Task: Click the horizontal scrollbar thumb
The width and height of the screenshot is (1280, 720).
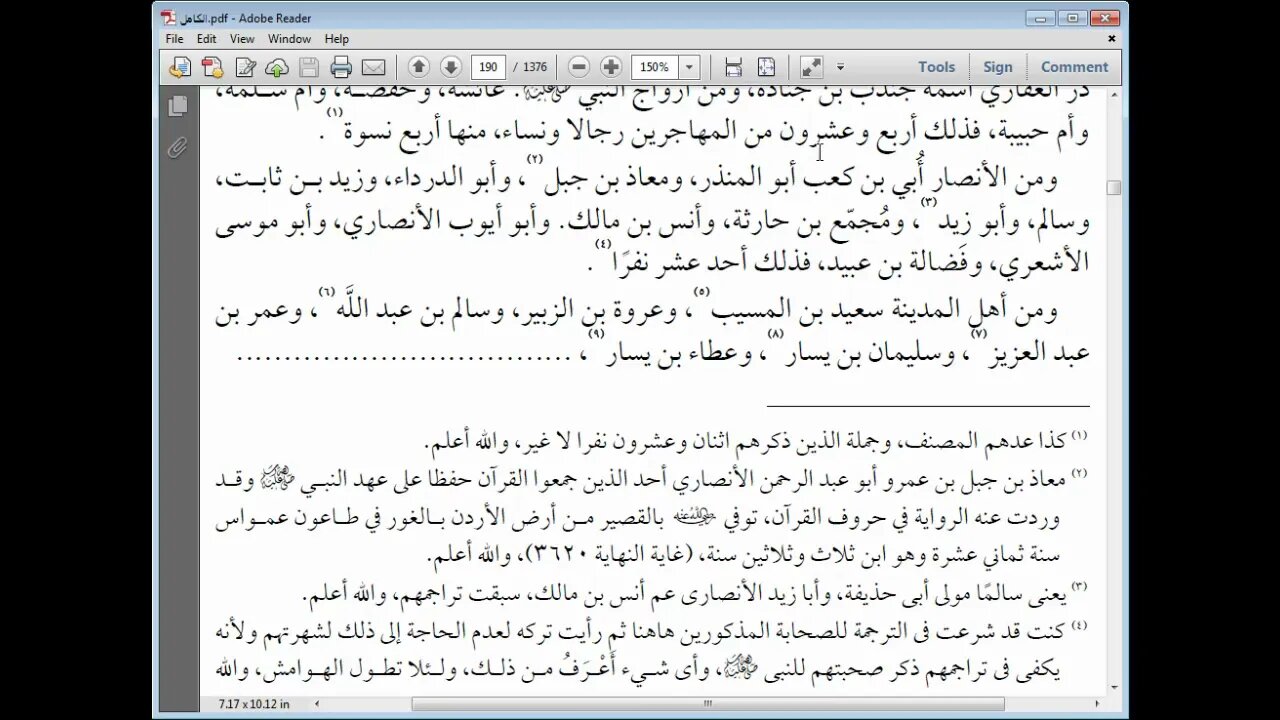Action: [x=706, y=704]
